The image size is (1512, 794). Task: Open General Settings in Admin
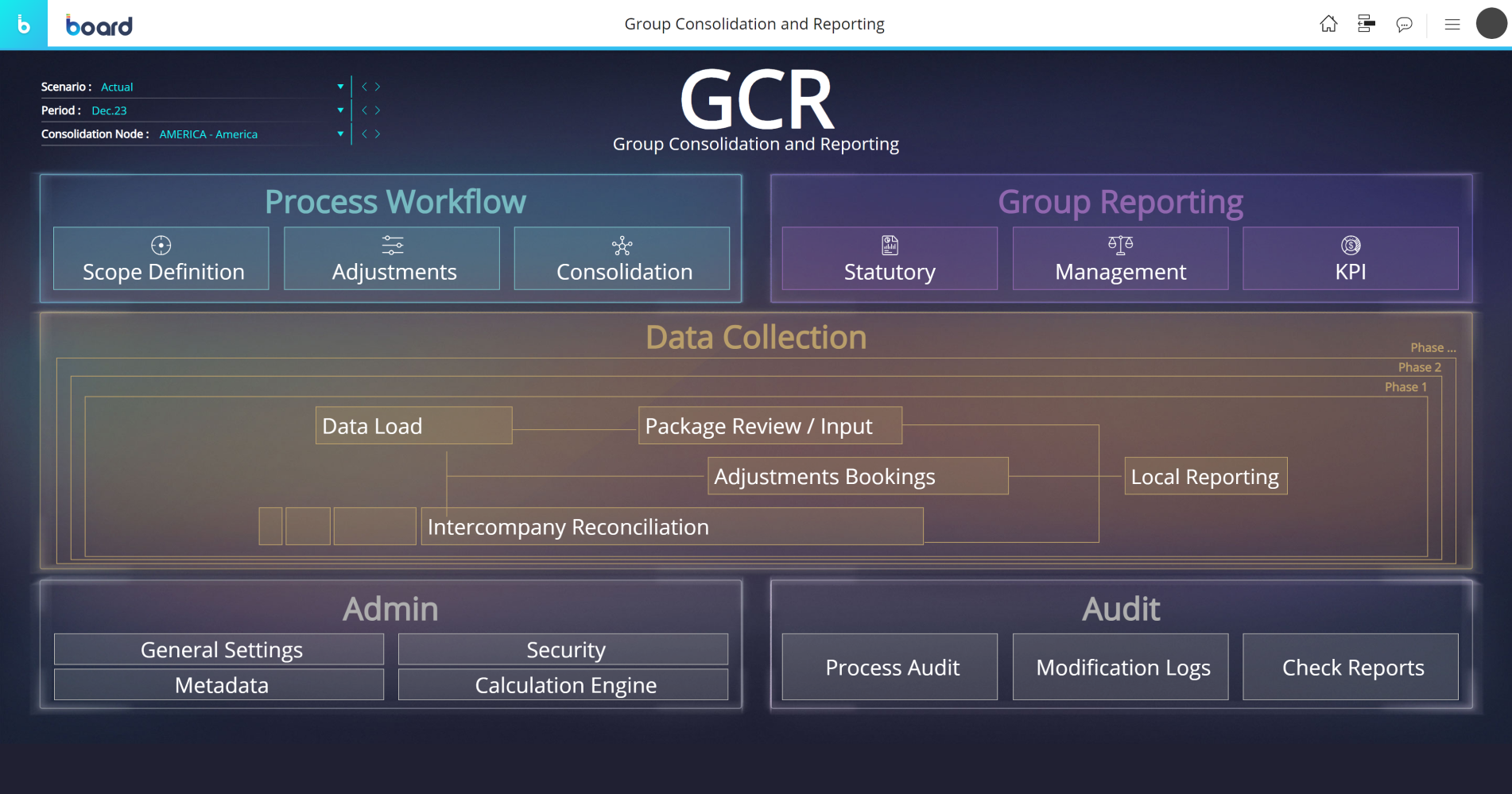point(219,649)
